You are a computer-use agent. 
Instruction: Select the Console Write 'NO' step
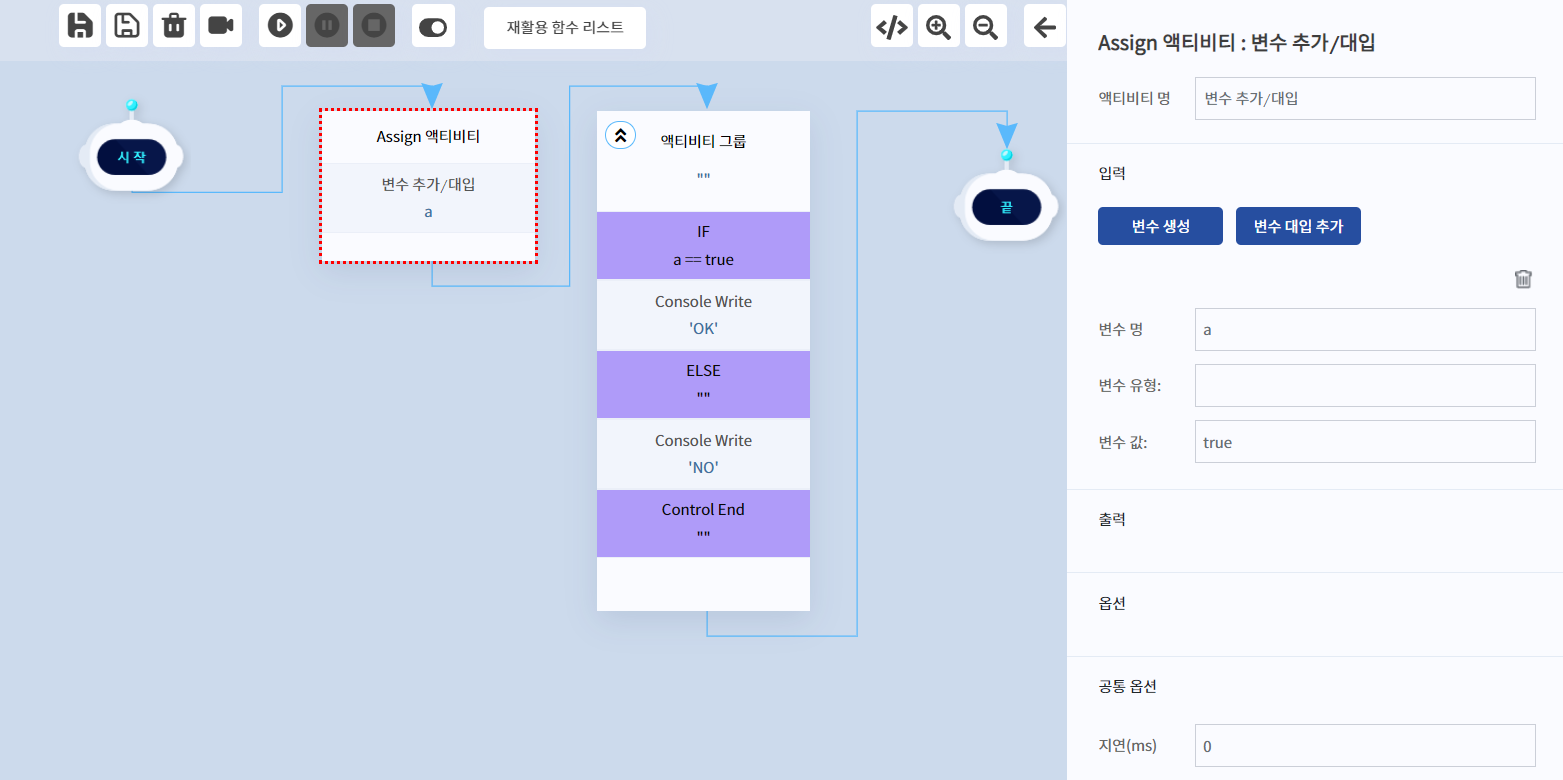coord(703,454)
